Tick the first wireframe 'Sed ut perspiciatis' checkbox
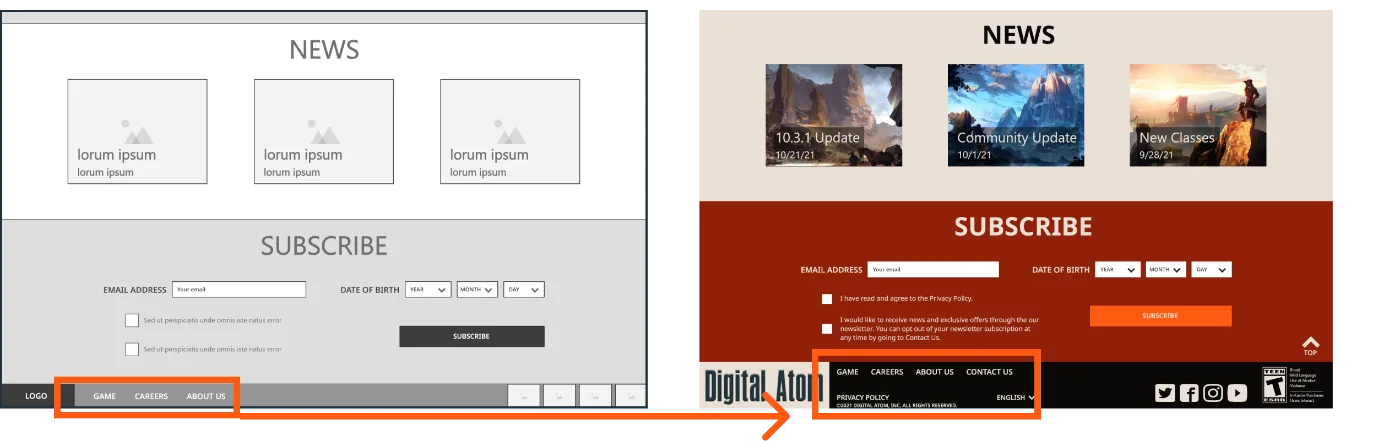Image resolution: width=1400 pixels, height=441 pixels. pyautogui.click(x=132, y=320)
